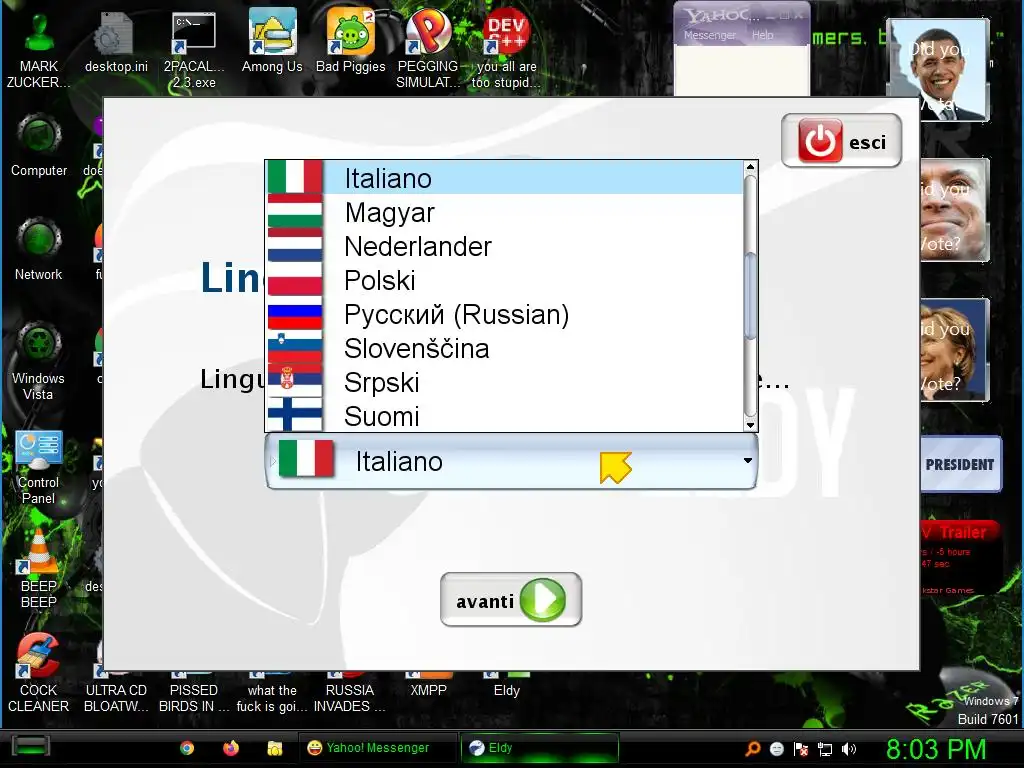Pick Nederlander in the dropdown list
The width and height of the screenshot is (1024, 768).
504,246
